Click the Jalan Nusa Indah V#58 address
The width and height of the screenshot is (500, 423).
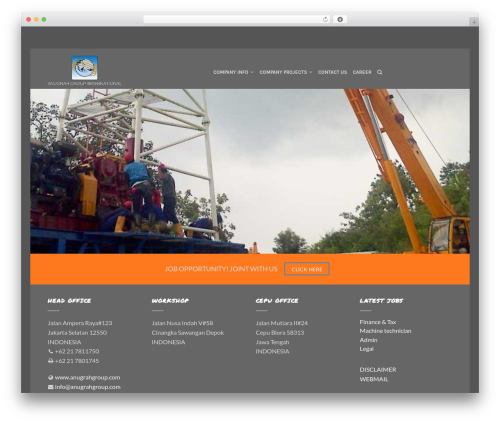click(x=182, y=323)
